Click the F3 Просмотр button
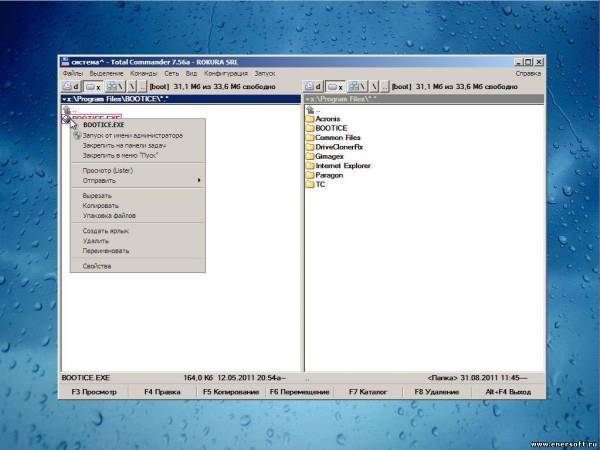The height and width of the screenshot is (450, 600). pyautogui.click(x=94, y=392)
